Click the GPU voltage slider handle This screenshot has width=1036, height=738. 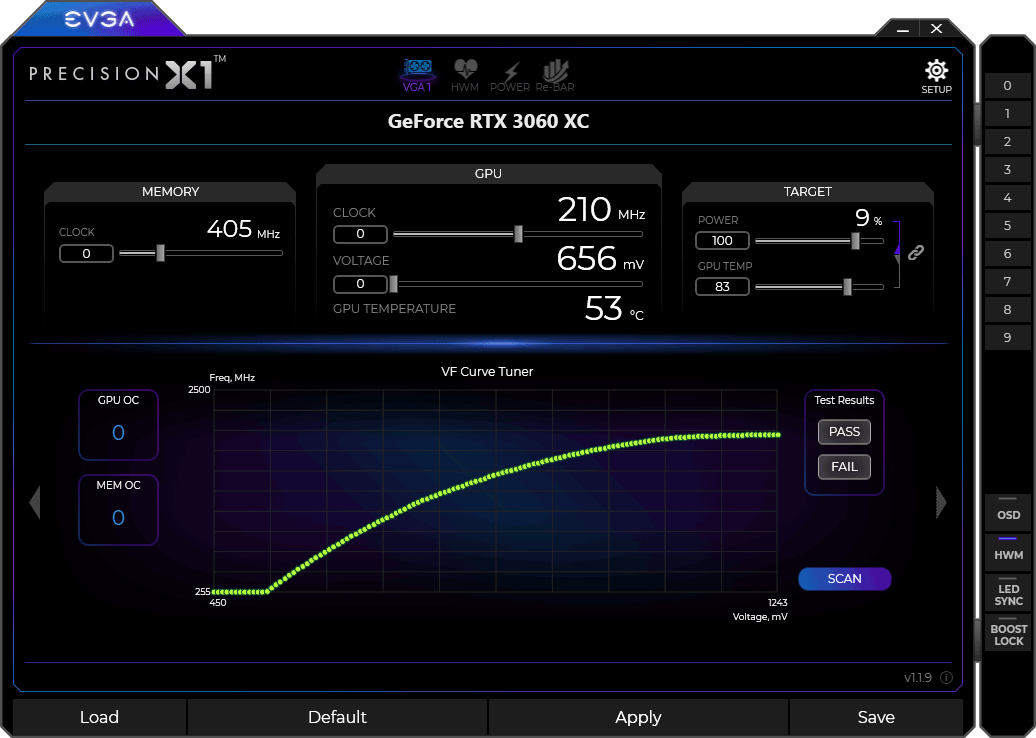coord(394,284)
